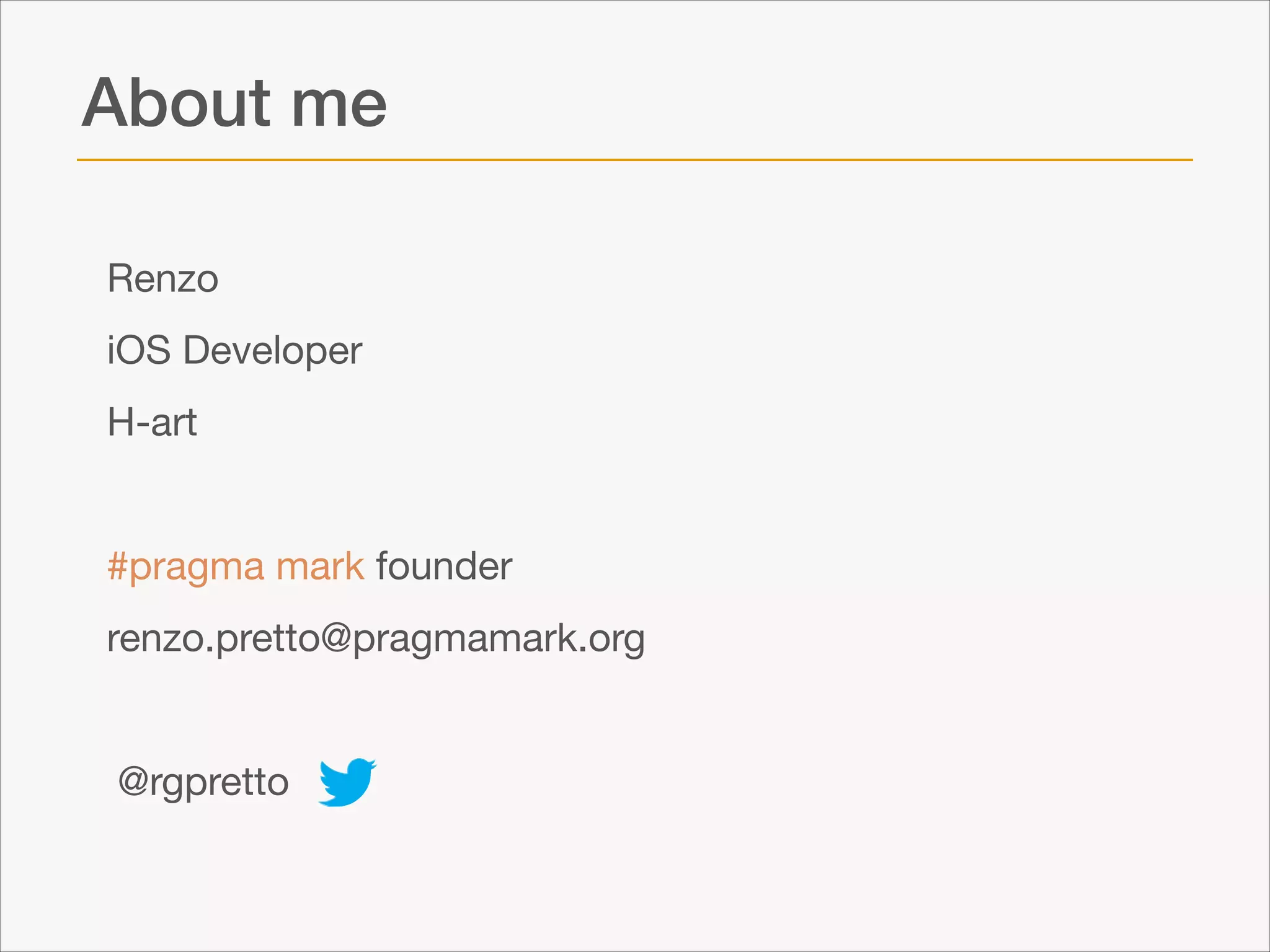
Task: Click pragmamark in the email domain
Action: [x=465, y=640]
